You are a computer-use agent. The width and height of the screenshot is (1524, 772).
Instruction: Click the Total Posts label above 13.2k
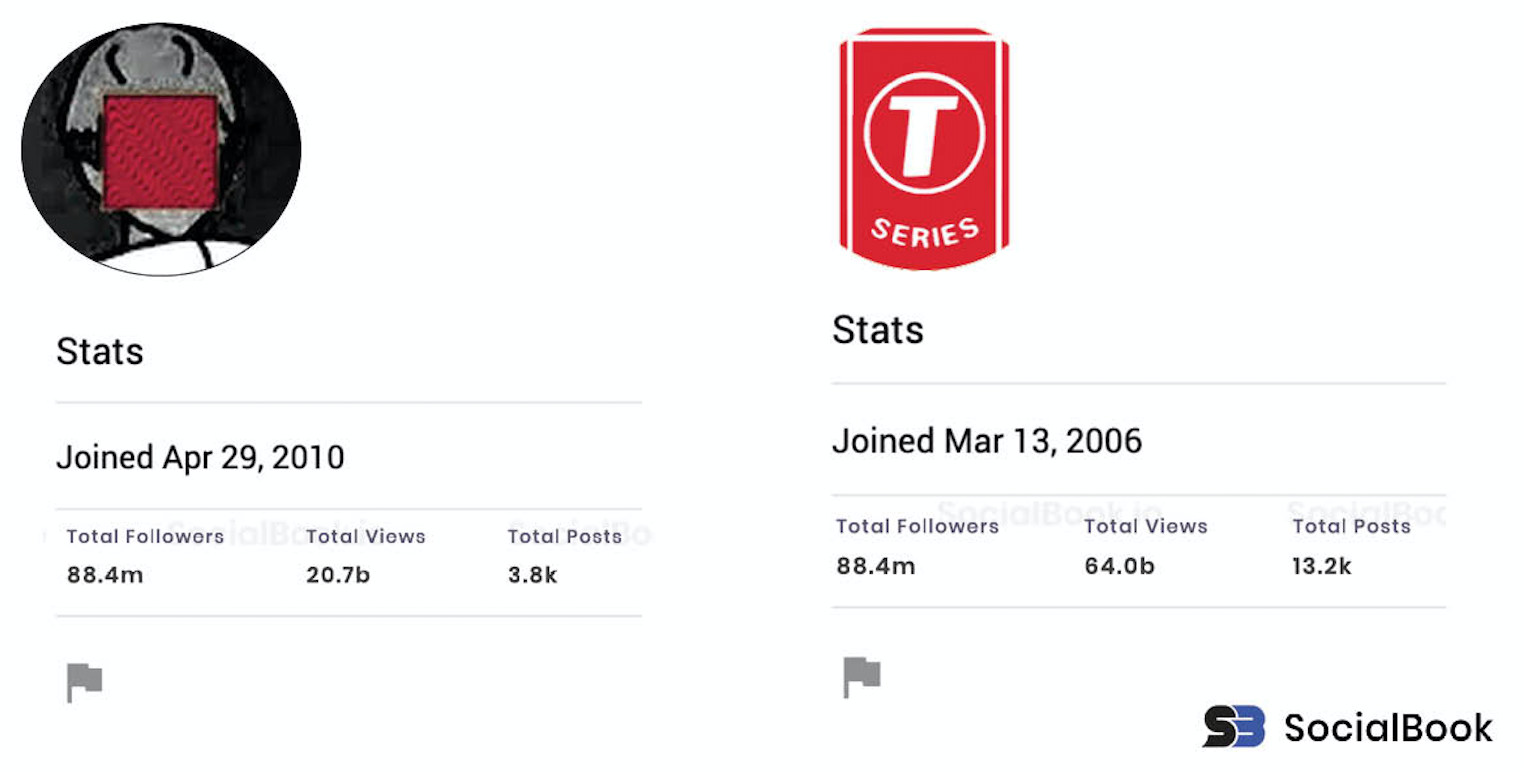click(x=1351, y=526)
